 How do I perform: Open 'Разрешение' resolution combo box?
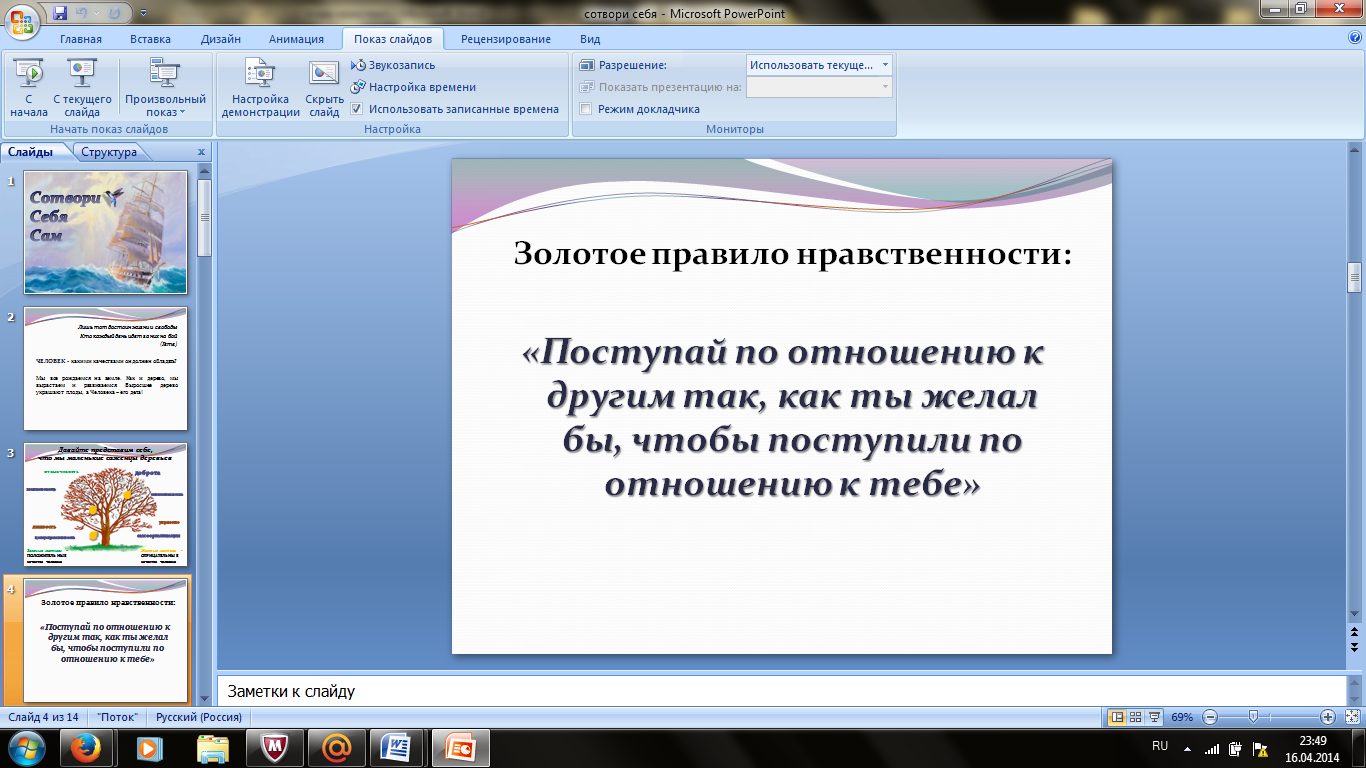pos(819,65)
